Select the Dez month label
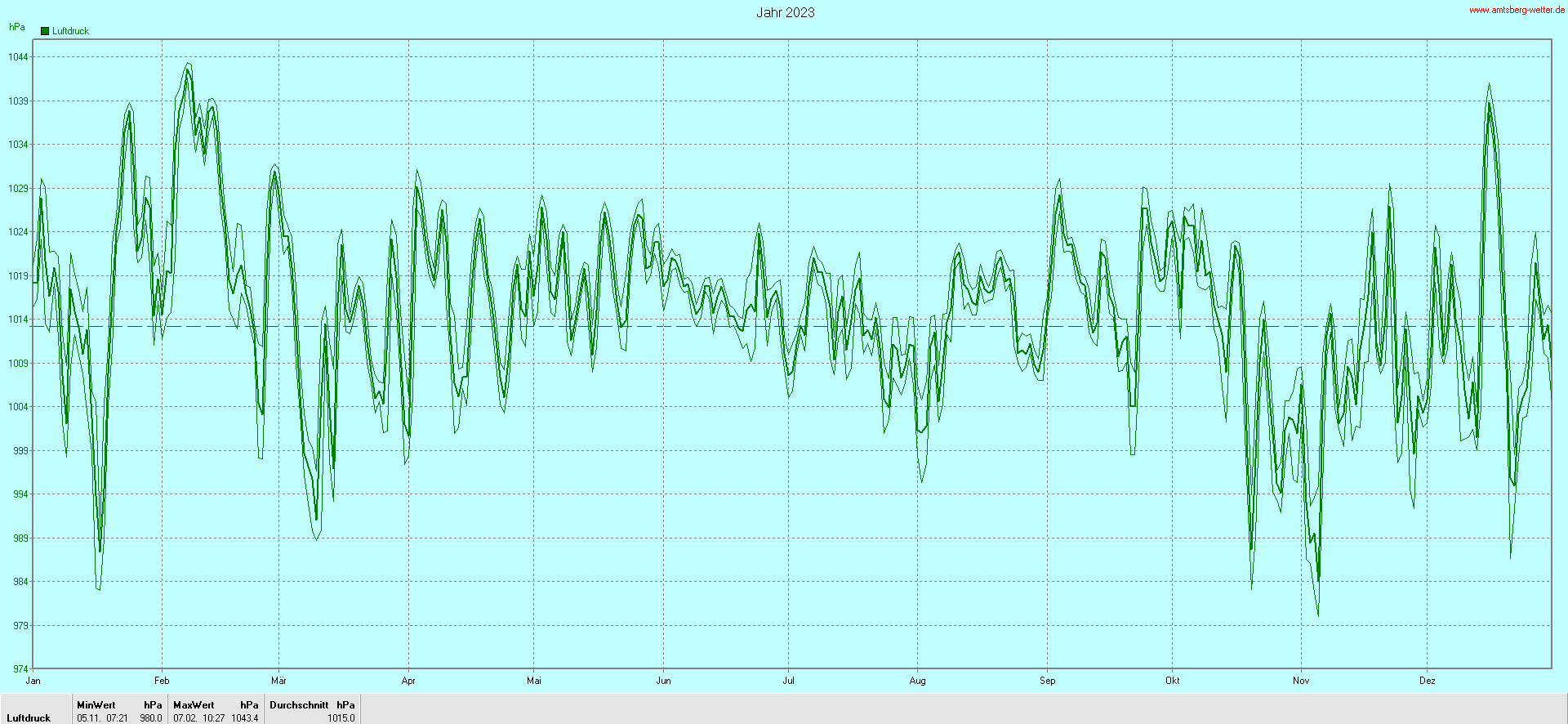The image size is (1568, 724). click(1428, 681)
